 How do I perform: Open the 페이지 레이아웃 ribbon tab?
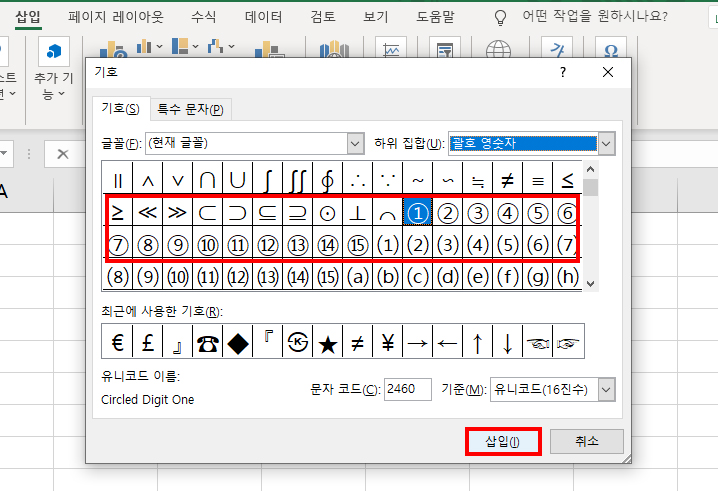[x=116, y=17]
